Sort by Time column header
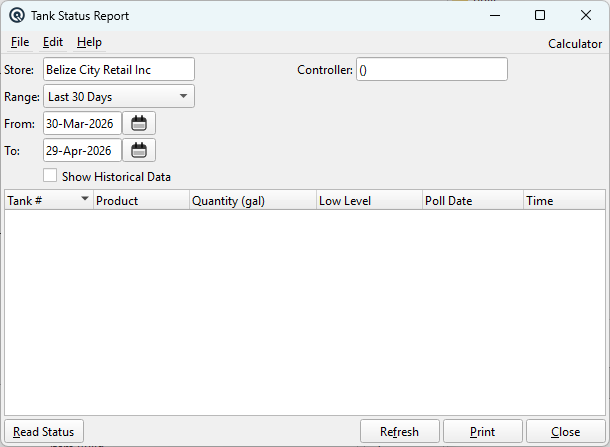Screen dimensions: 610x447 [564, 200]
